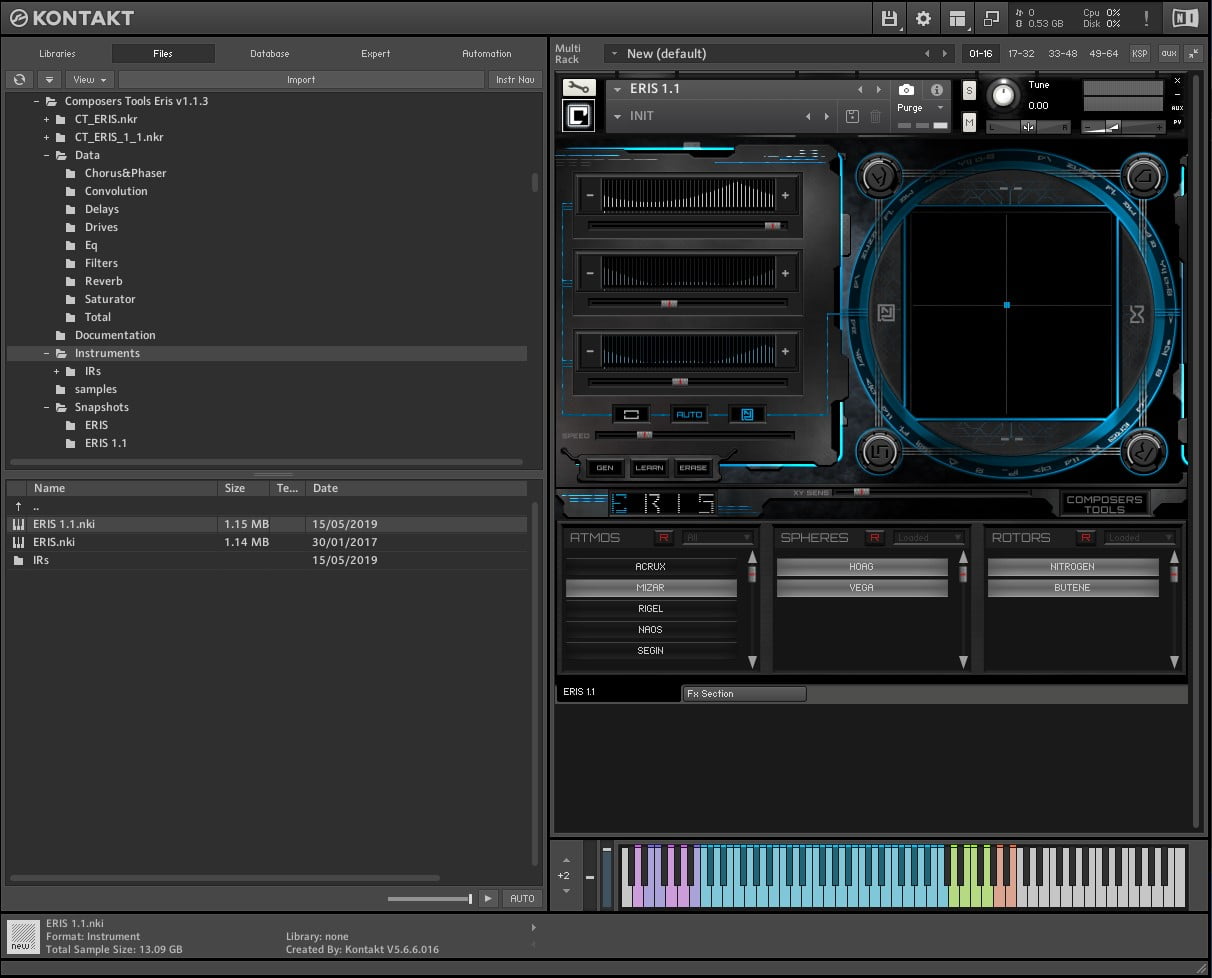The height and width of the screenshot is (978, 1212).
Task: Open the View dropdown in browser
Action: click(90, 79)
